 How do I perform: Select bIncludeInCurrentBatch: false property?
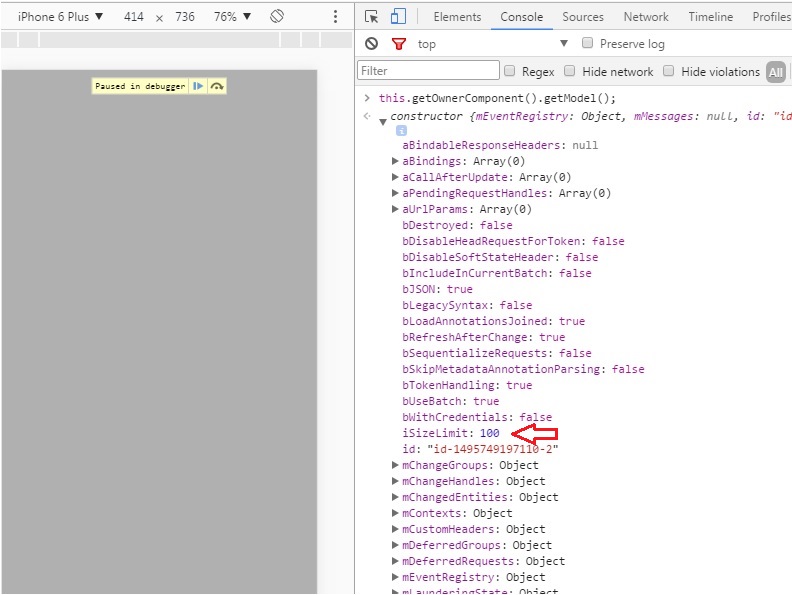tap(497, 273)
